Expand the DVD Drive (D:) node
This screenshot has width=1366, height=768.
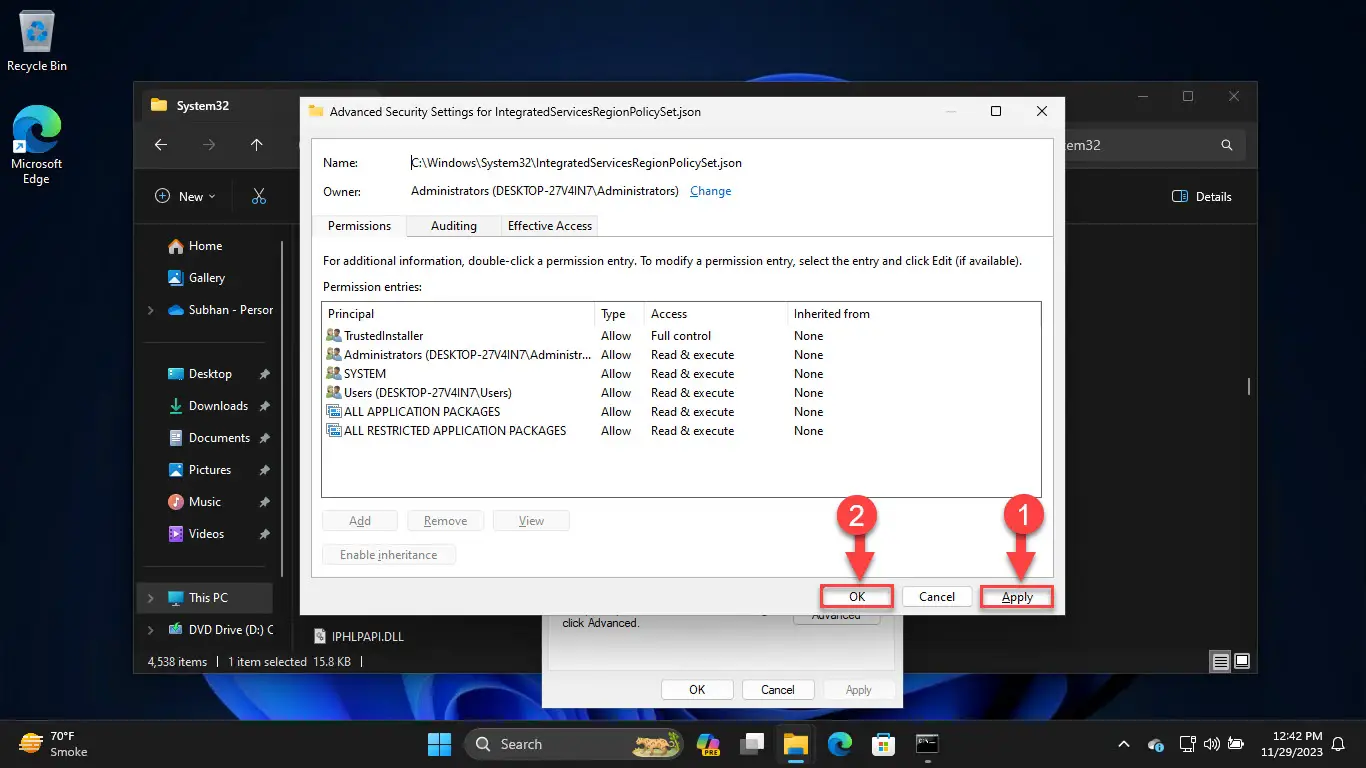tap(150, 630)
